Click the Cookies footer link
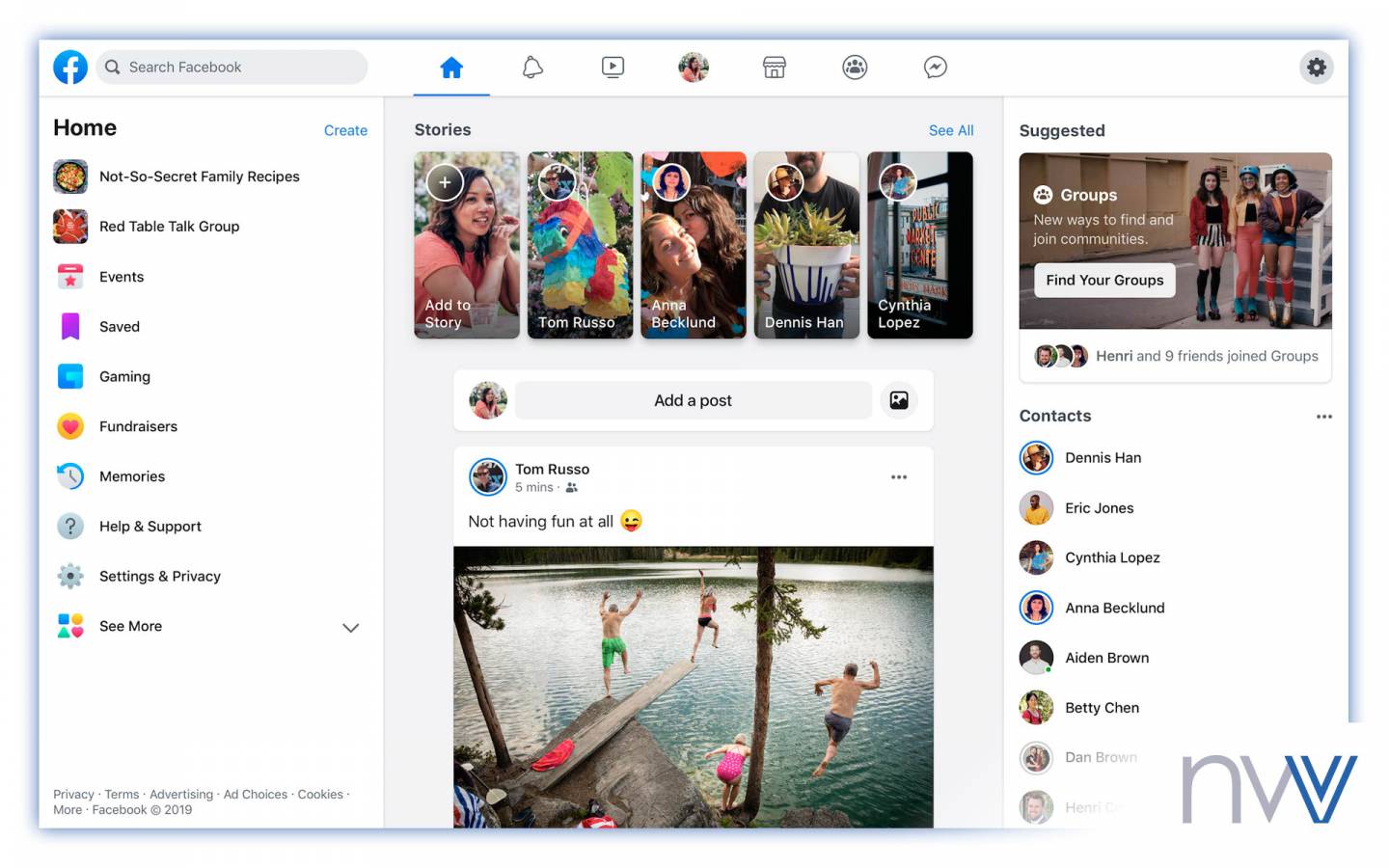Screen dimensions: 1389x868 320,795
